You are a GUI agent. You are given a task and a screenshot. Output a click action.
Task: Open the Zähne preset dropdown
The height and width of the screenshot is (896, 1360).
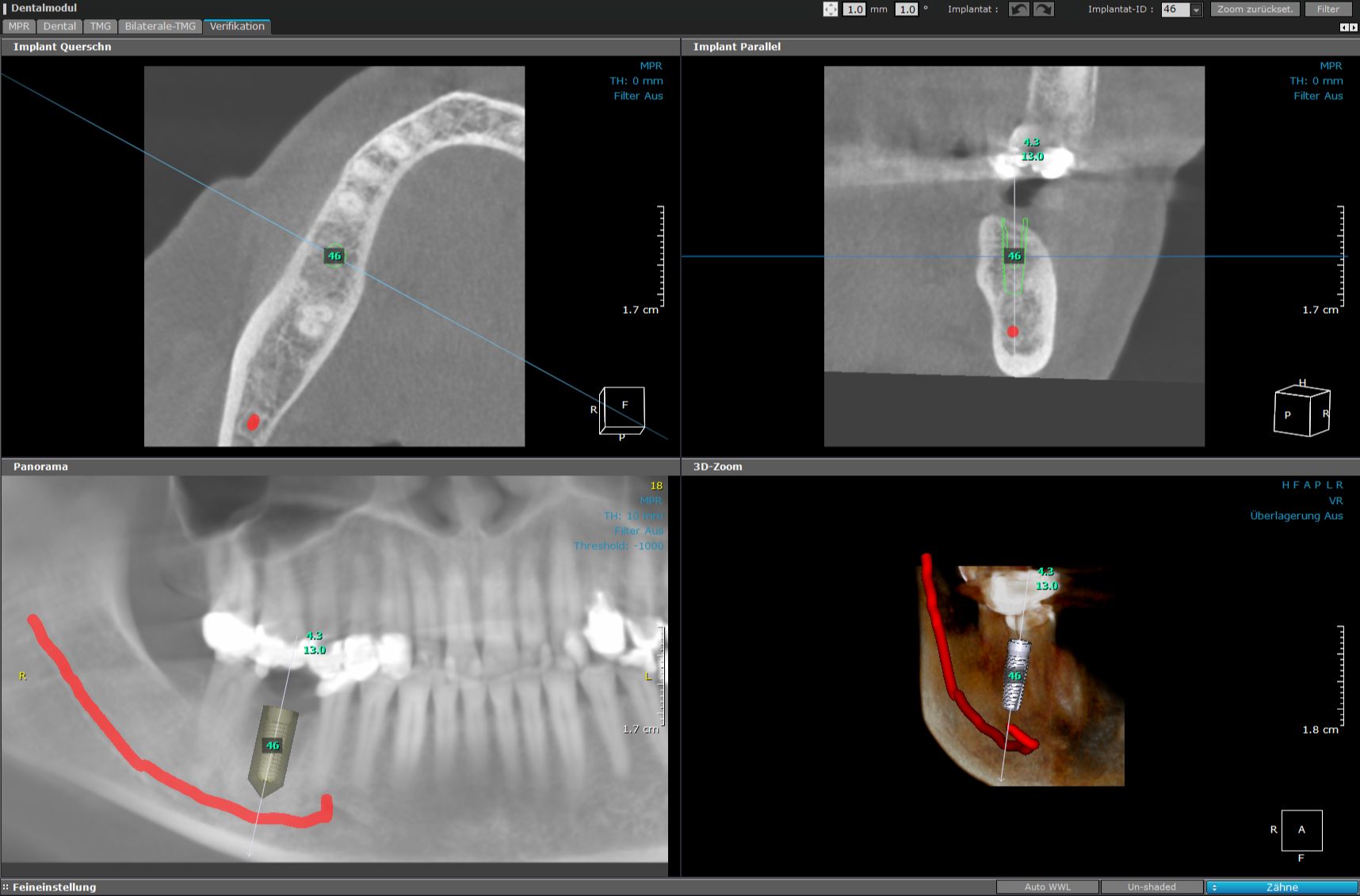pos(1282,887)
